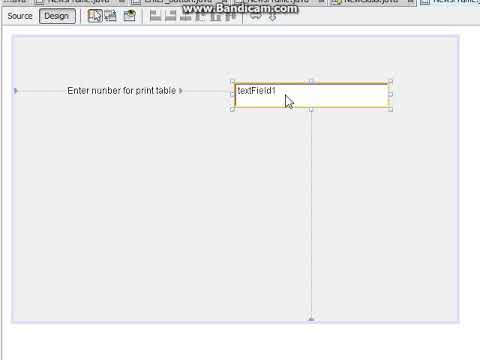Click top-left resize handle of textField1

pyautogui.click(x=232, y=81)
